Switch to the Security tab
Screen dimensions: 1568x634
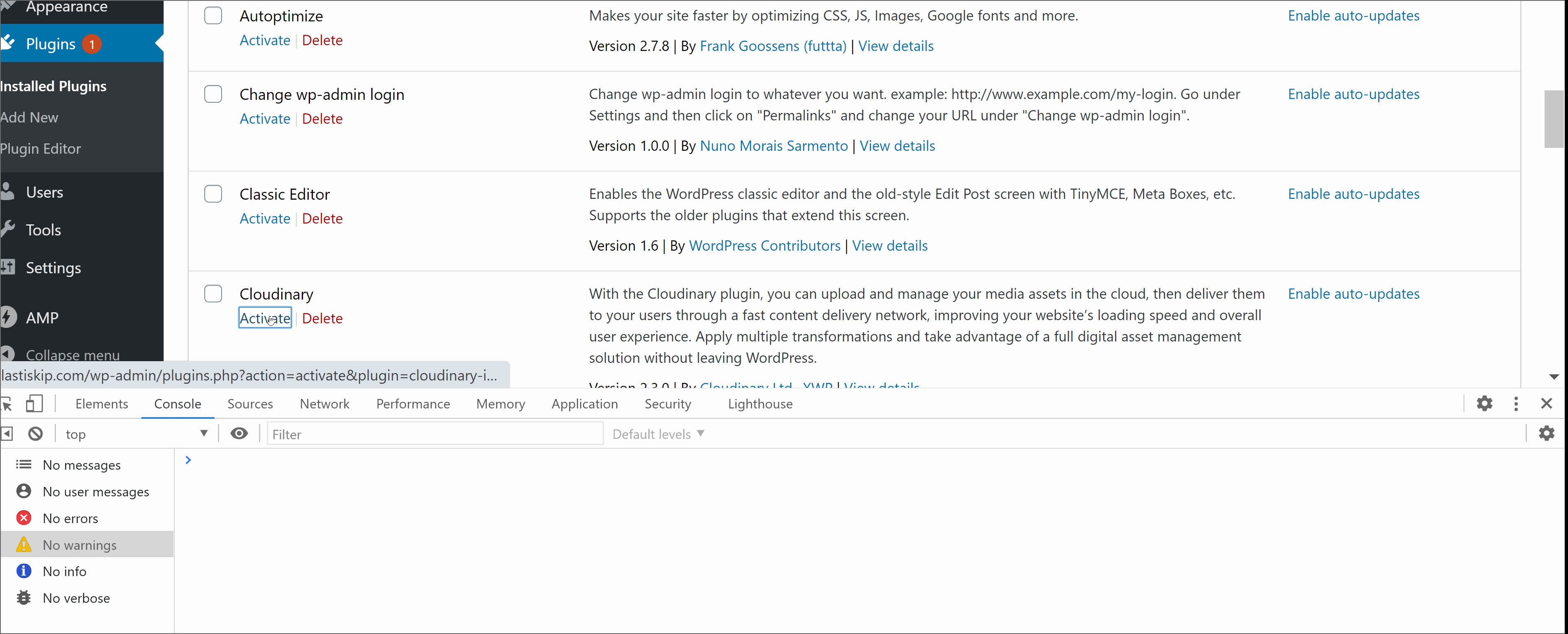667,403
